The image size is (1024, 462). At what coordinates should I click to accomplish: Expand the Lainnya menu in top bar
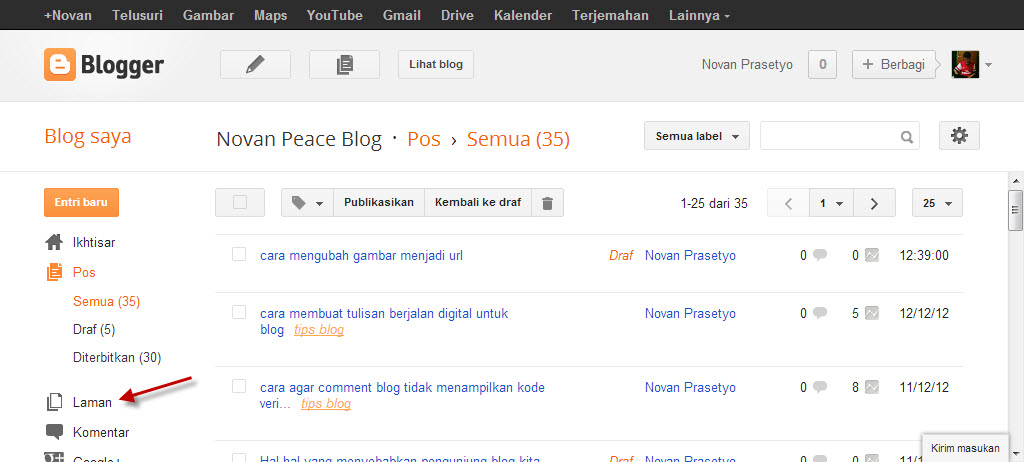(x=699, y=15)
